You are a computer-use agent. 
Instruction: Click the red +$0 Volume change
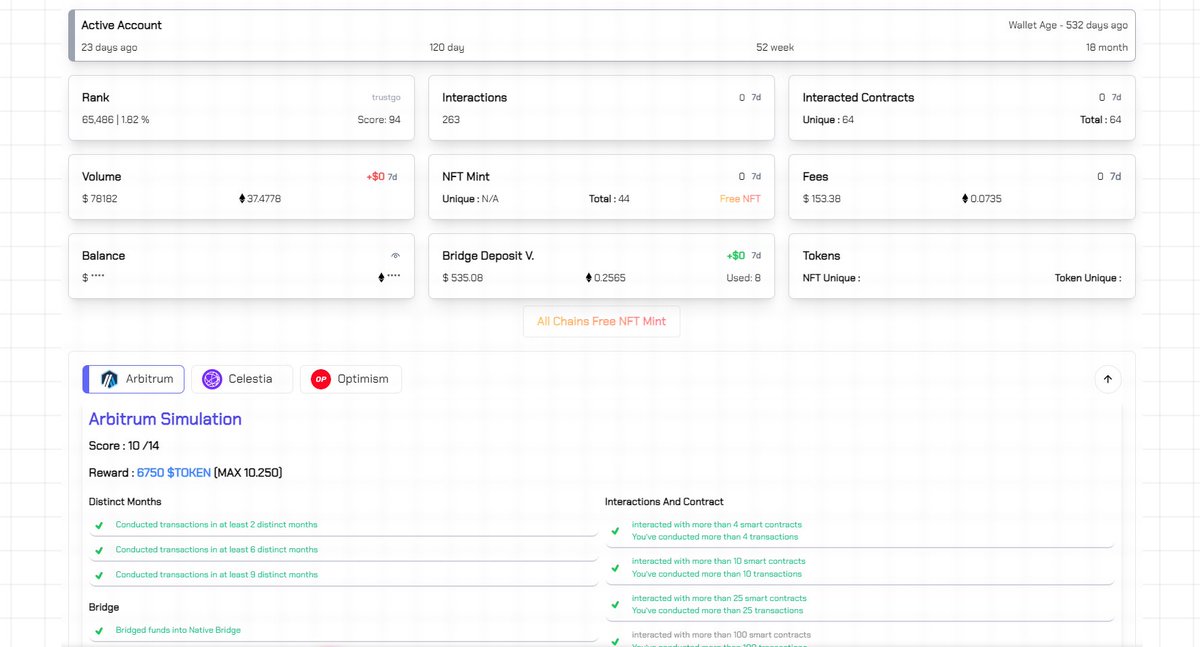click(x=375, y=177)
